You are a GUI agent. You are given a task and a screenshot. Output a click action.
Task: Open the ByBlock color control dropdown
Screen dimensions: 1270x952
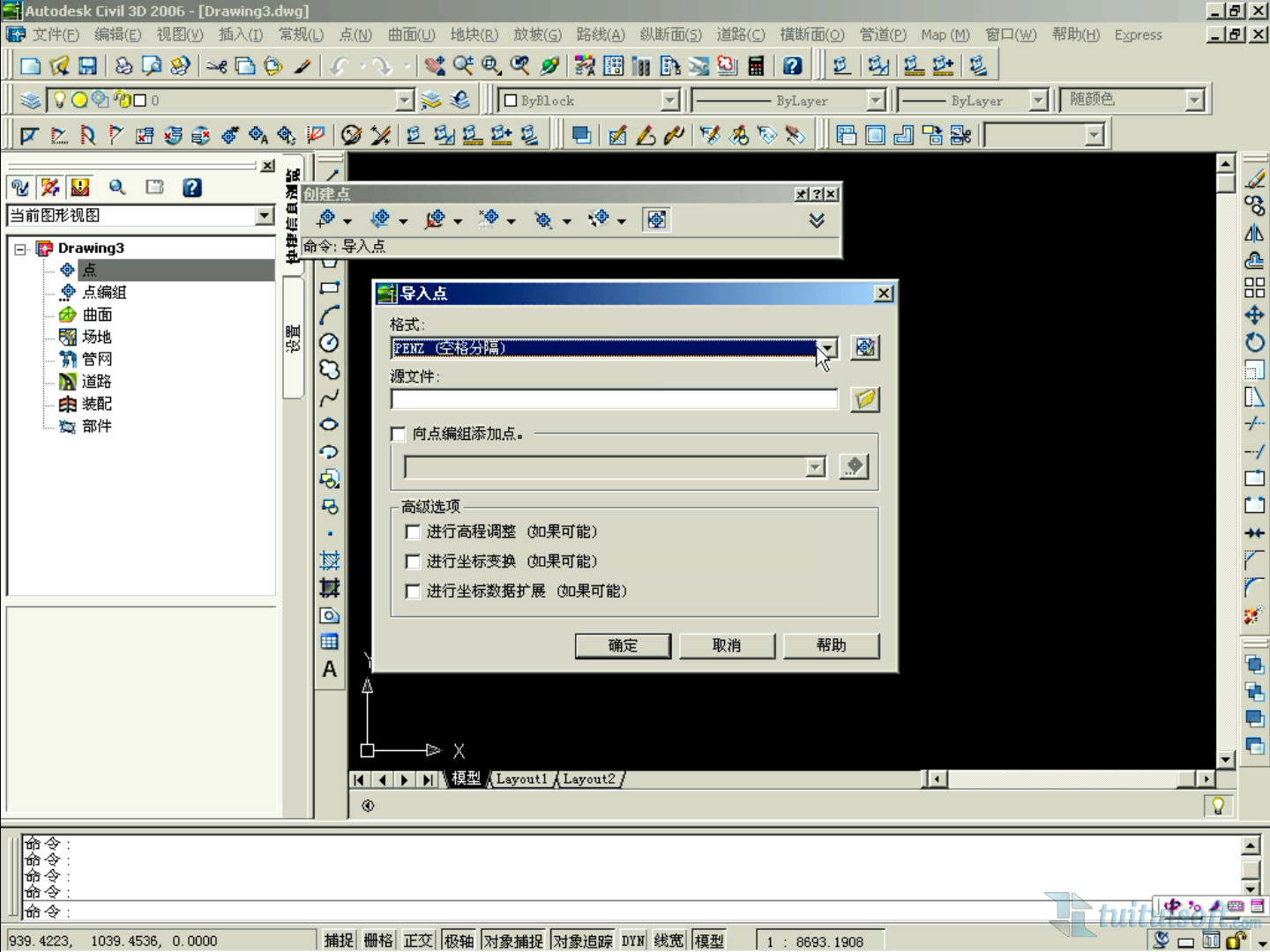pyautogui.click(x=669, y=100)
